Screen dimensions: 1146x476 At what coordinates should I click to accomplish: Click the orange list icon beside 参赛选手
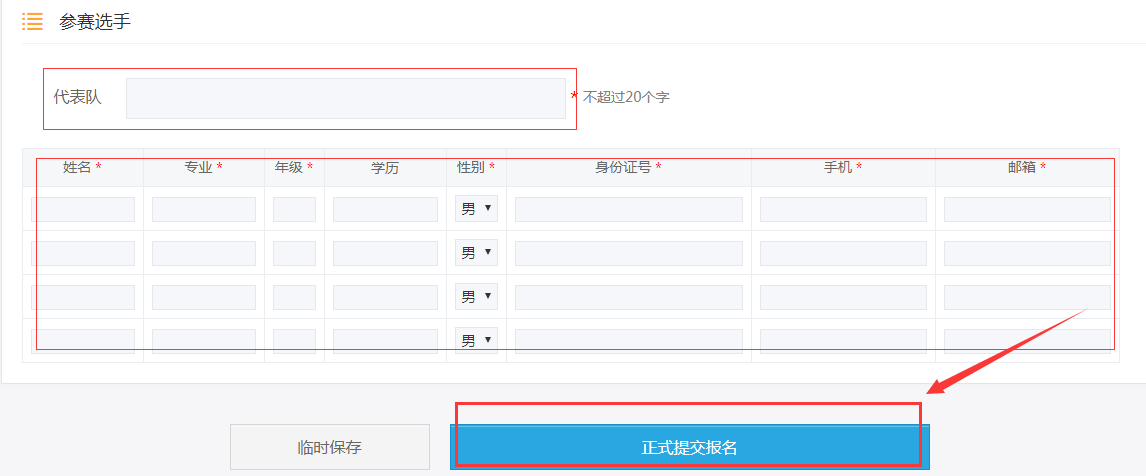pyautogui.click(x=32, y=21)
